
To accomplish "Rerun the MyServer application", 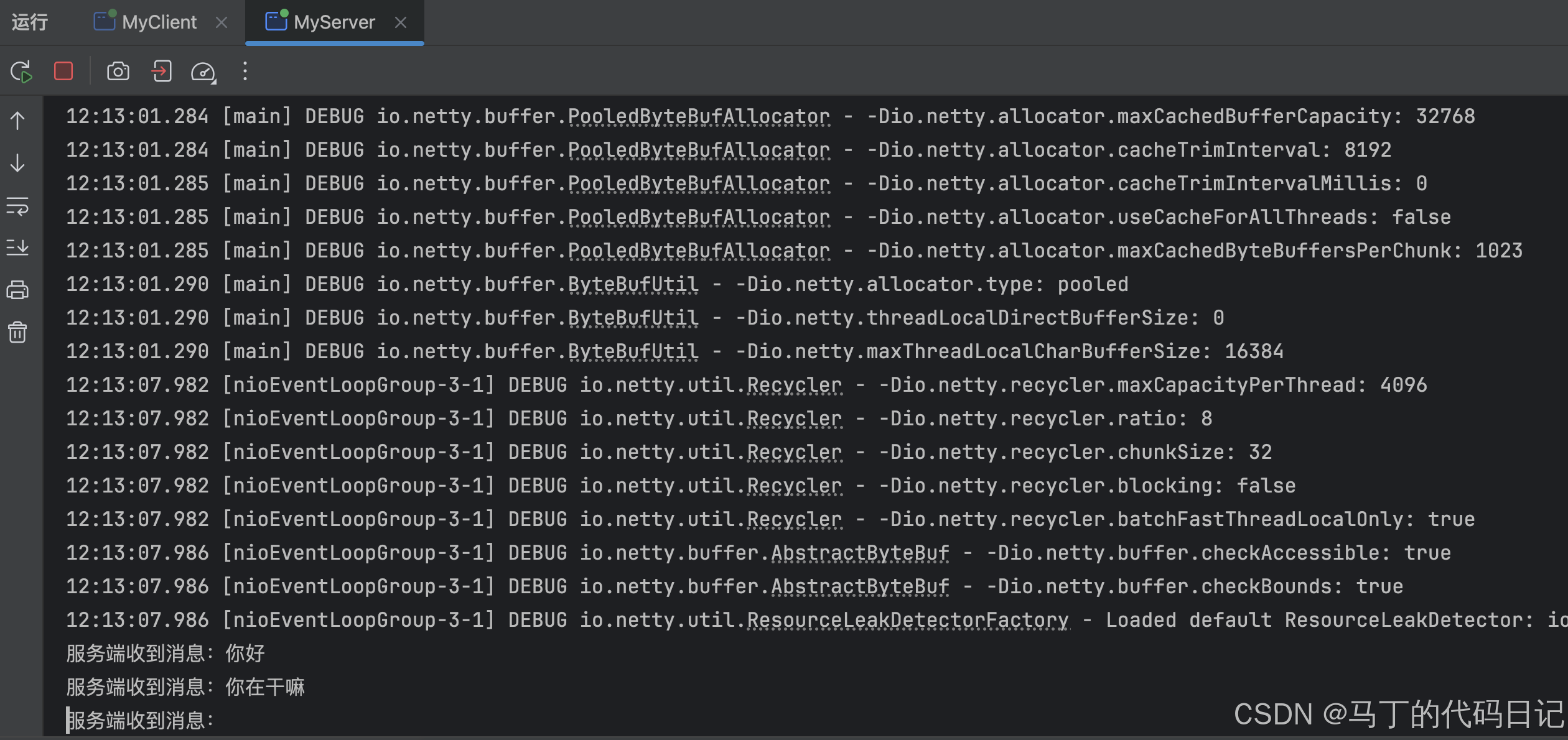I will coord(21,72).
